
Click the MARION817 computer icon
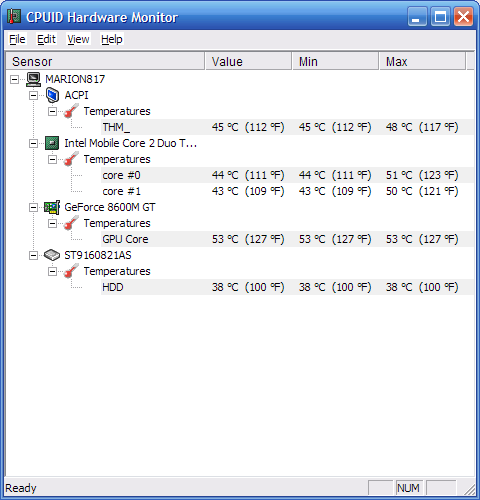34,79
